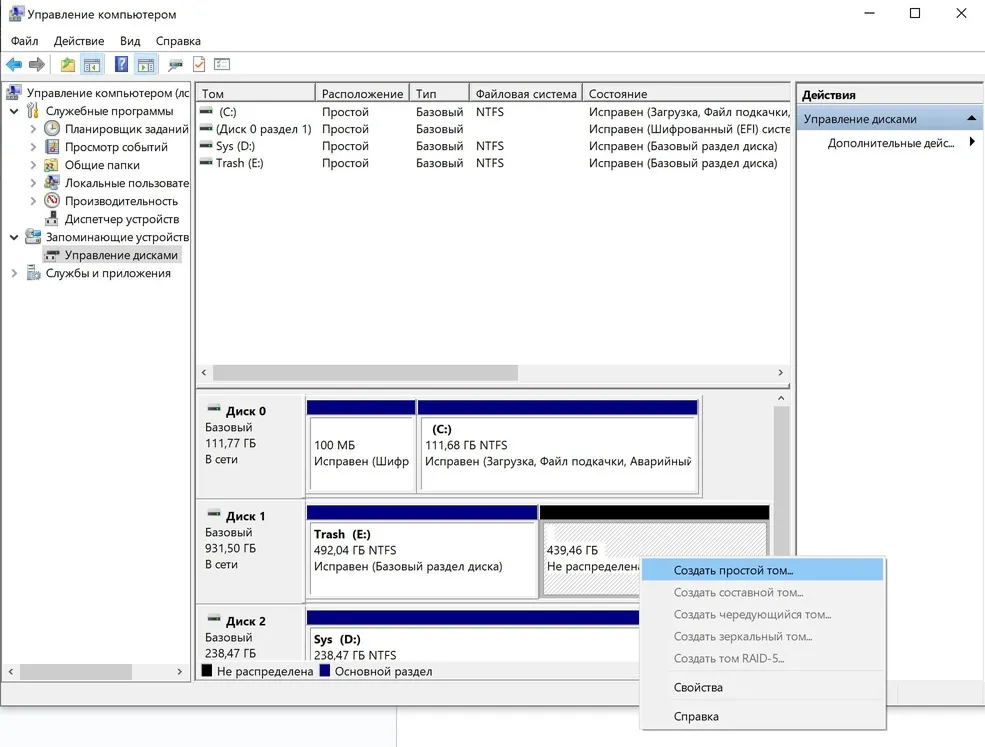
Task: Choose Справка in the context menu
Action: pyautogui.click(x=762, y=716)
